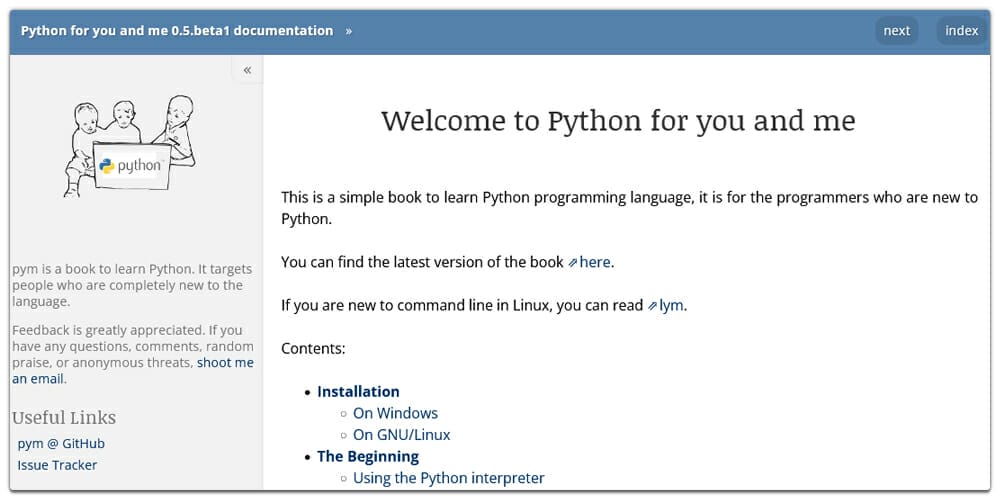The width and height of the screenshot is (1000, 500).
Task: Open the 'index' page in header
Action: pyautogui.click(x=962, y=31)
